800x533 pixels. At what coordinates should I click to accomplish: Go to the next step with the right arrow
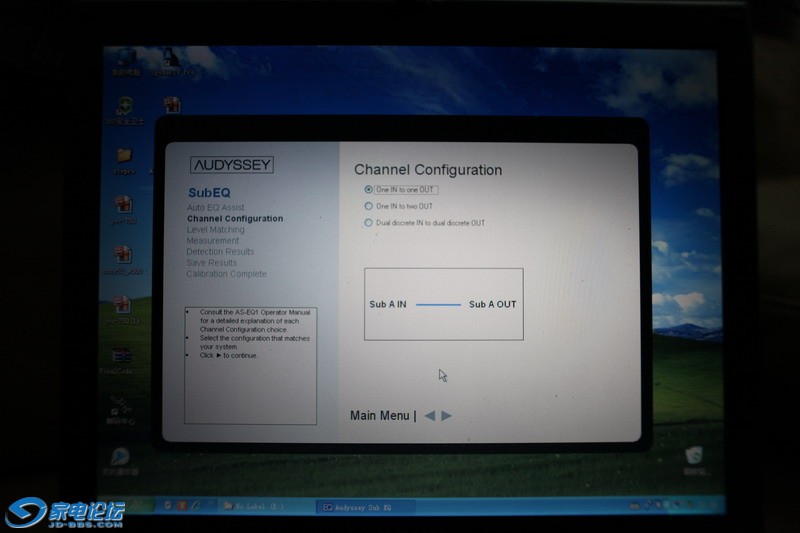click(446, 416)
